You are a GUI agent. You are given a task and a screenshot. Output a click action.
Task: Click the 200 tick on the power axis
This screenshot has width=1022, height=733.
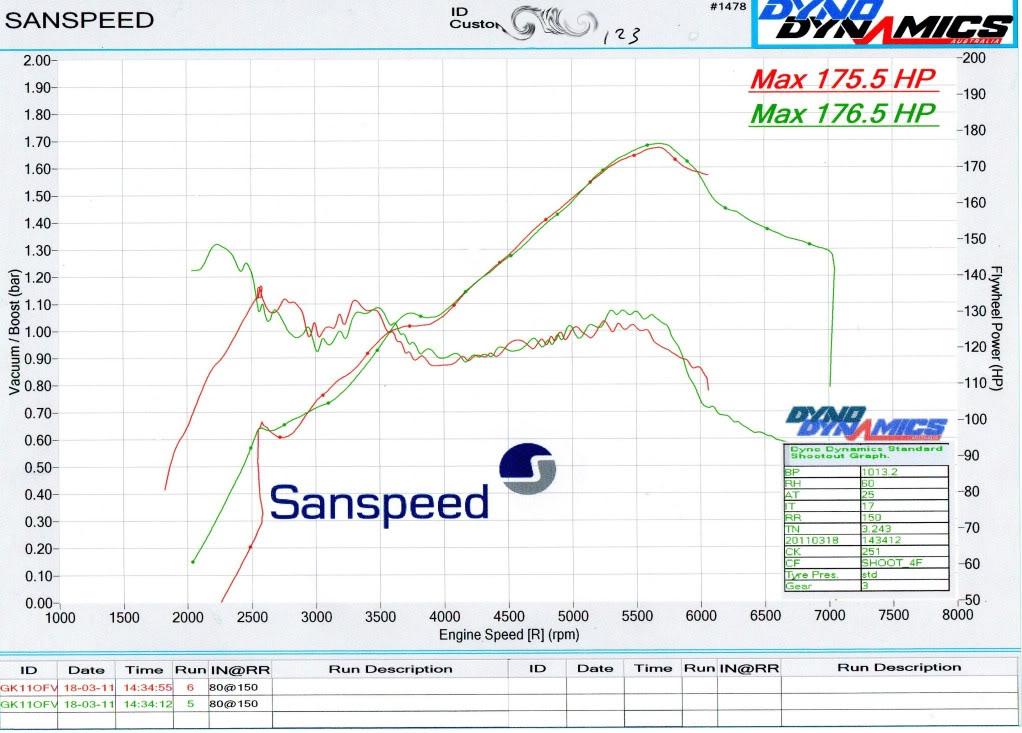click(974, 58)
